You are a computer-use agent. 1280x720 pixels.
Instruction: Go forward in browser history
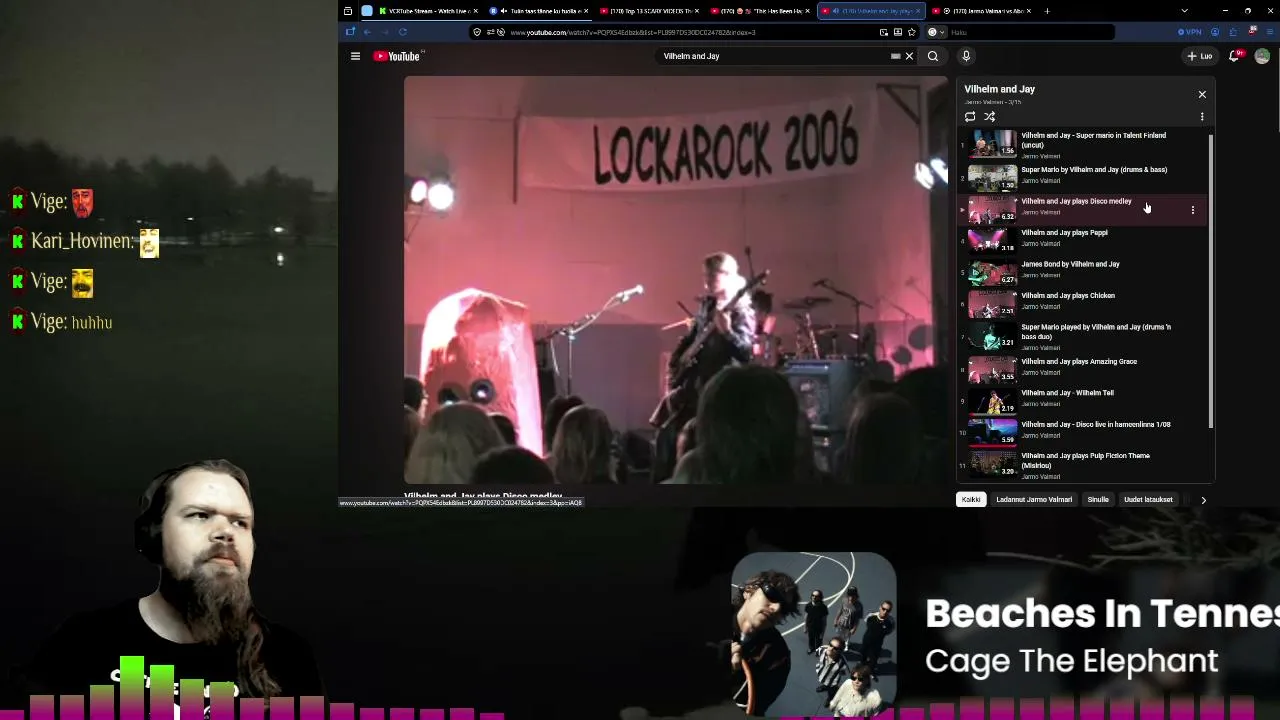pyautogui.click(x=384, y=32)
